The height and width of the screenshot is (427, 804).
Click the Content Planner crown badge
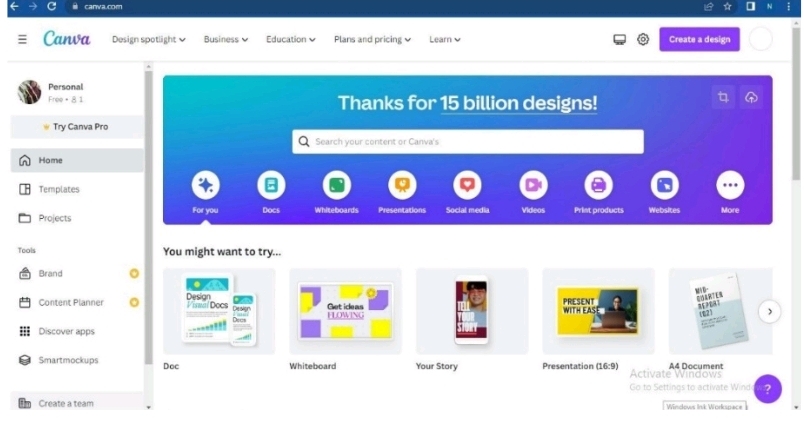click(x=134, y=302)
